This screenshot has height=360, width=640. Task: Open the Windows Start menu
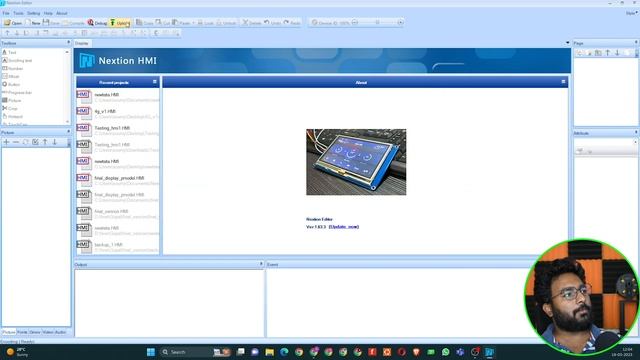tap(151, 352)
